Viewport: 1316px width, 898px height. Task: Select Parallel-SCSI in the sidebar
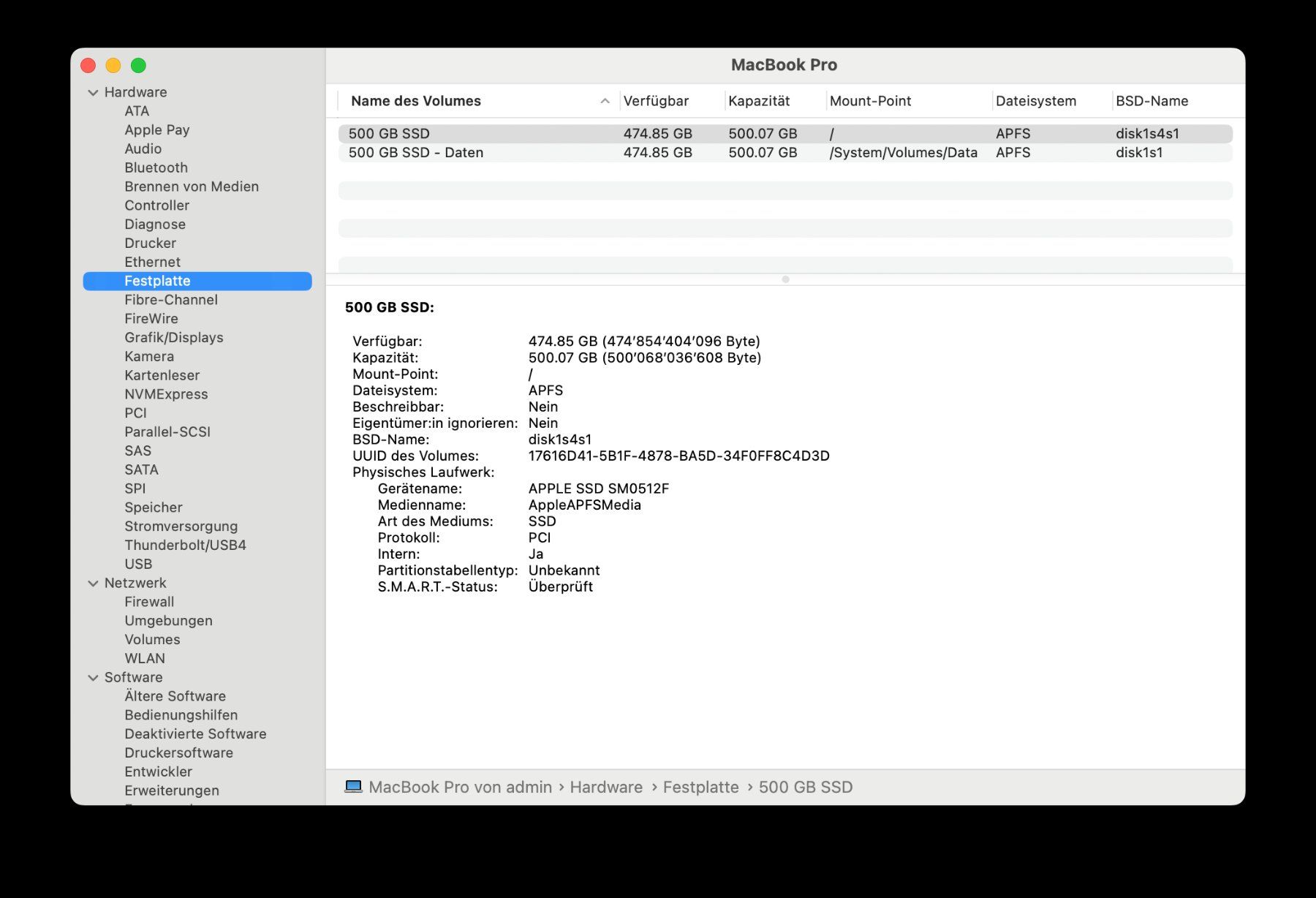[x=167, y=432]
